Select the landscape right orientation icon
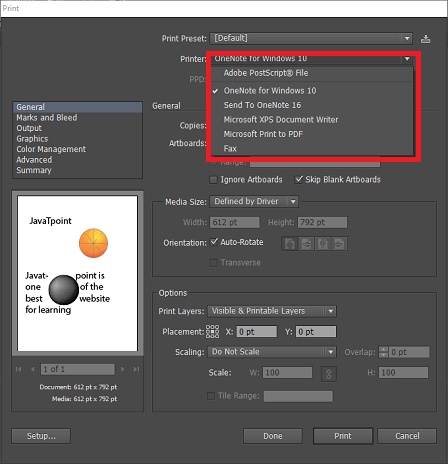This screenshot has width=448, height=464. coord(339,244)
